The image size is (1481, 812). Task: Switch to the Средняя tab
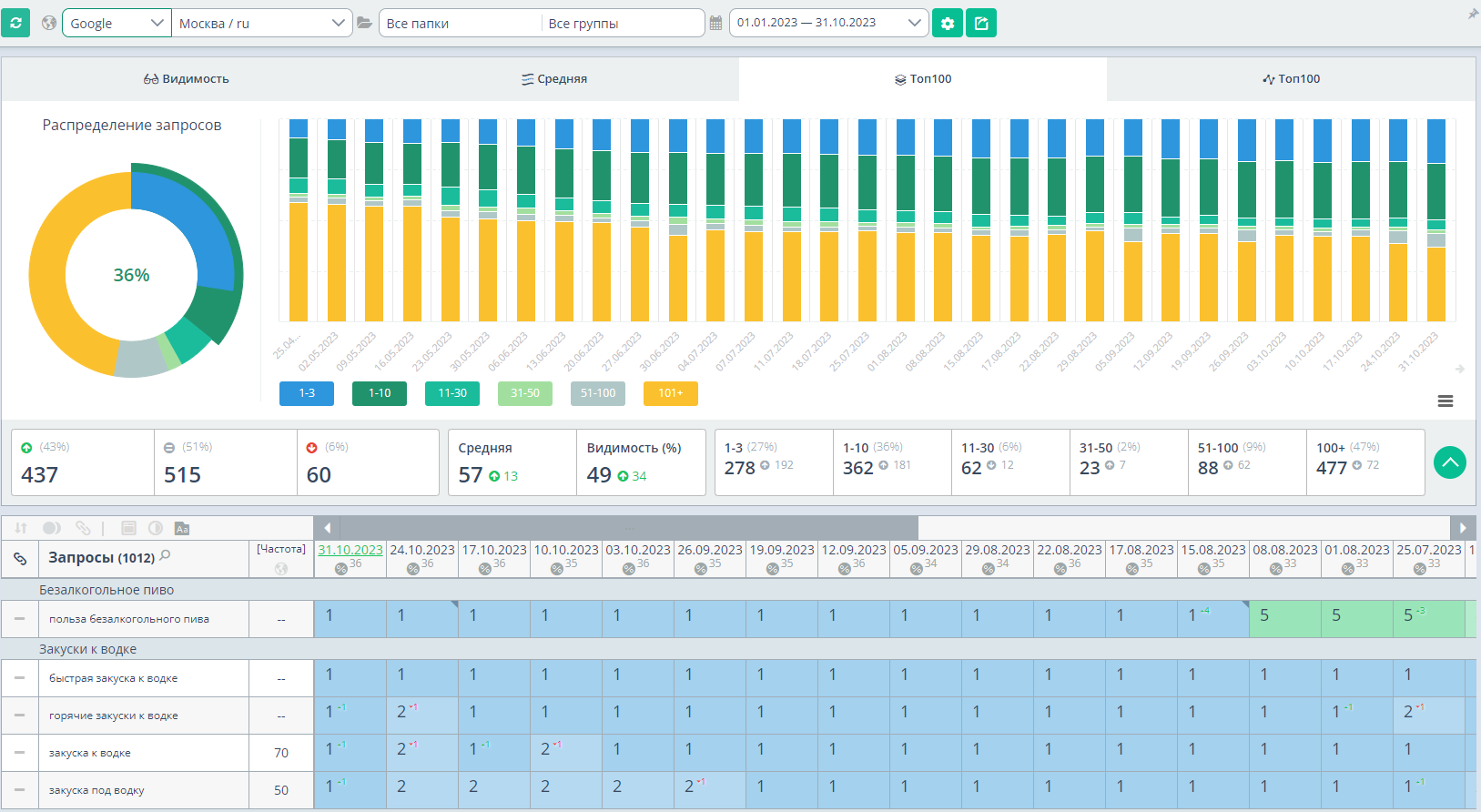click(x=554, y=79)
